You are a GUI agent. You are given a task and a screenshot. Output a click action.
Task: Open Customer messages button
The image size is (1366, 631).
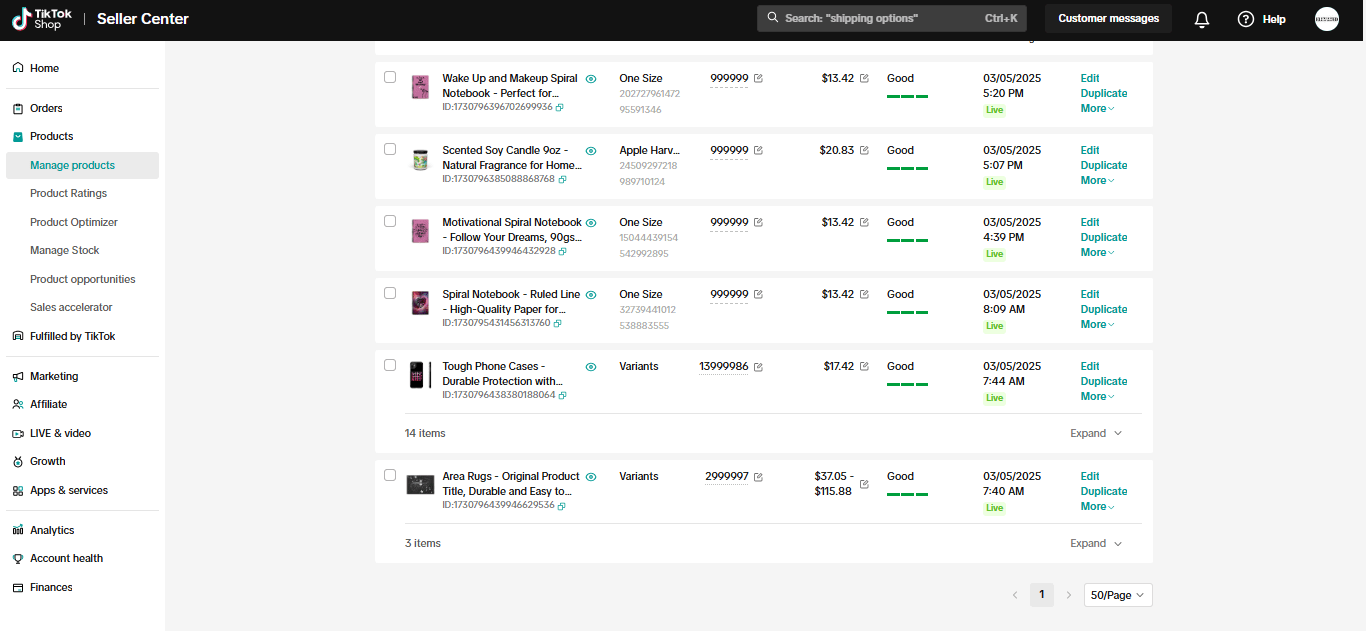(x=1108, y=19)
